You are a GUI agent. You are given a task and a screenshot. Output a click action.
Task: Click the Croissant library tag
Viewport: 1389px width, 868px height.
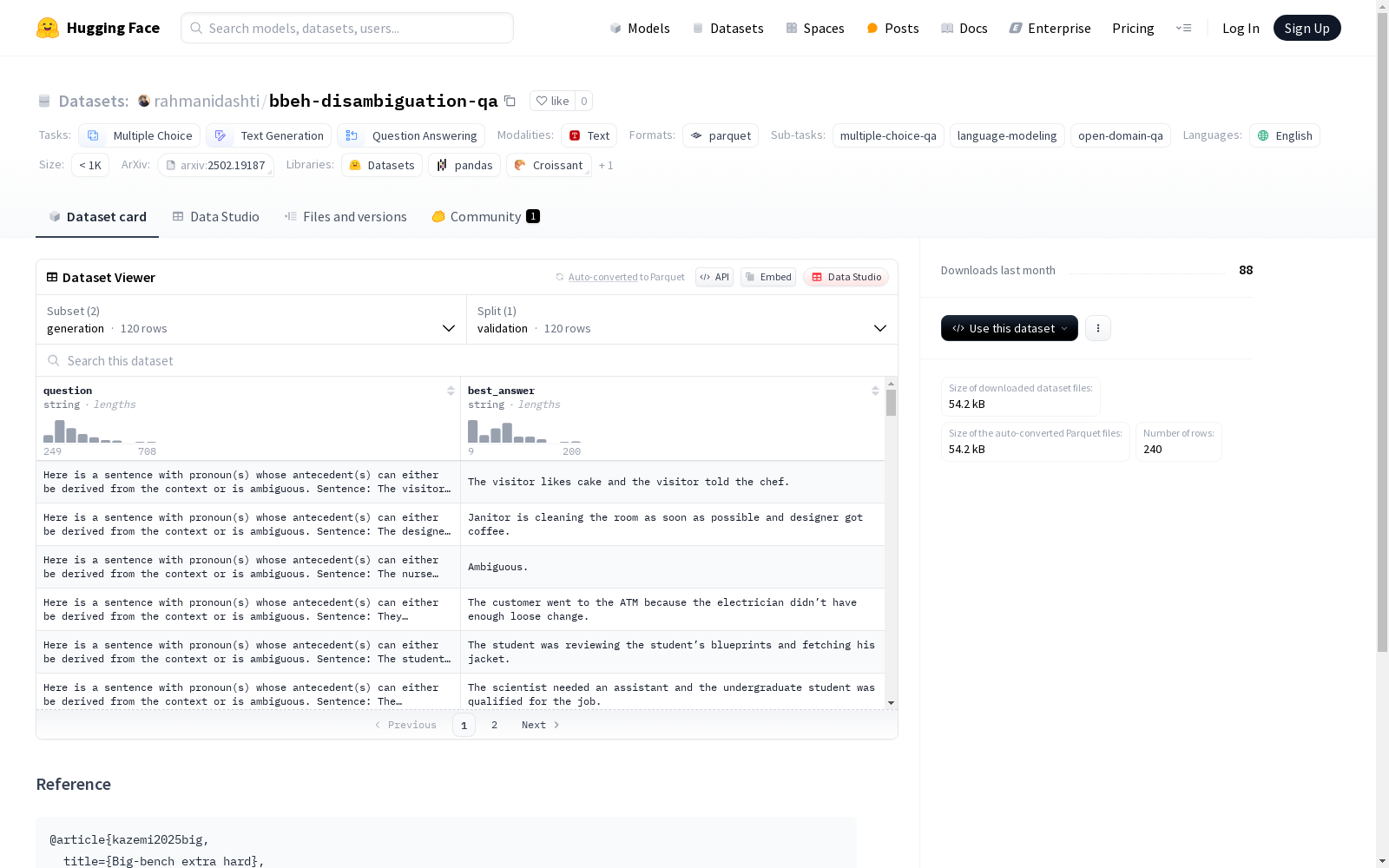(549, 165)
